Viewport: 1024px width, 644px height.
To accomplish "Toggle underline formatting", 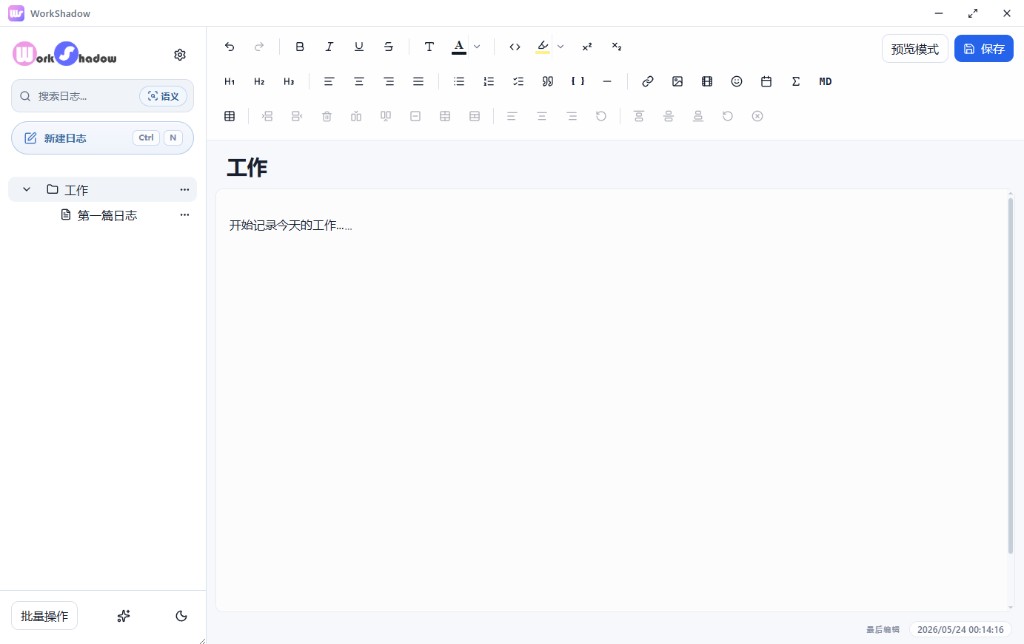I will 359,46.
